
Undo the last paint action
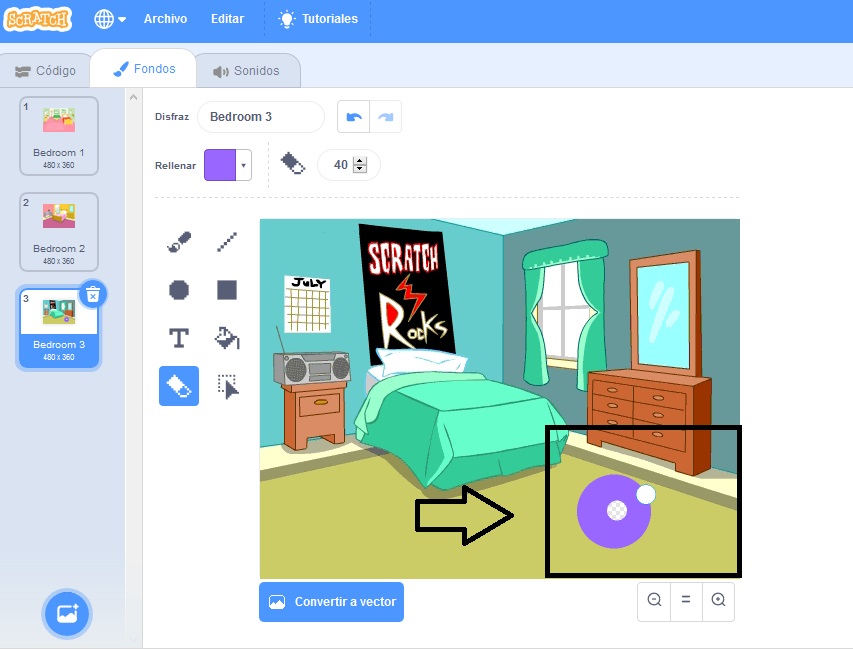click(x=353, y=117)
